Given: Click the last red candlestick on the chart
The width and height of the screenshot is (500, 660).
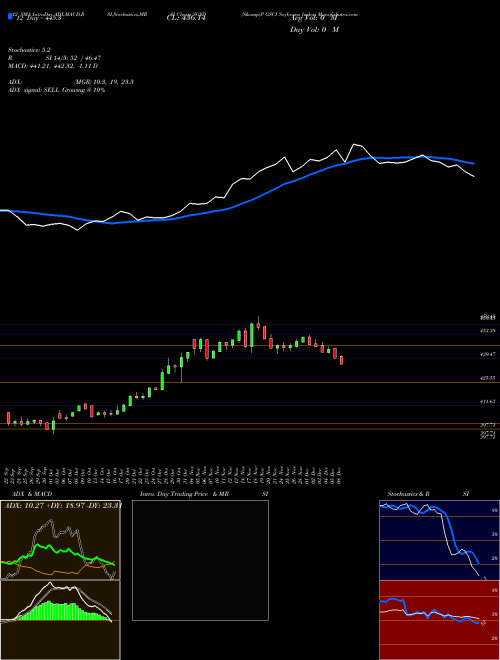Looking at the screenshot, I should point(341,360).
